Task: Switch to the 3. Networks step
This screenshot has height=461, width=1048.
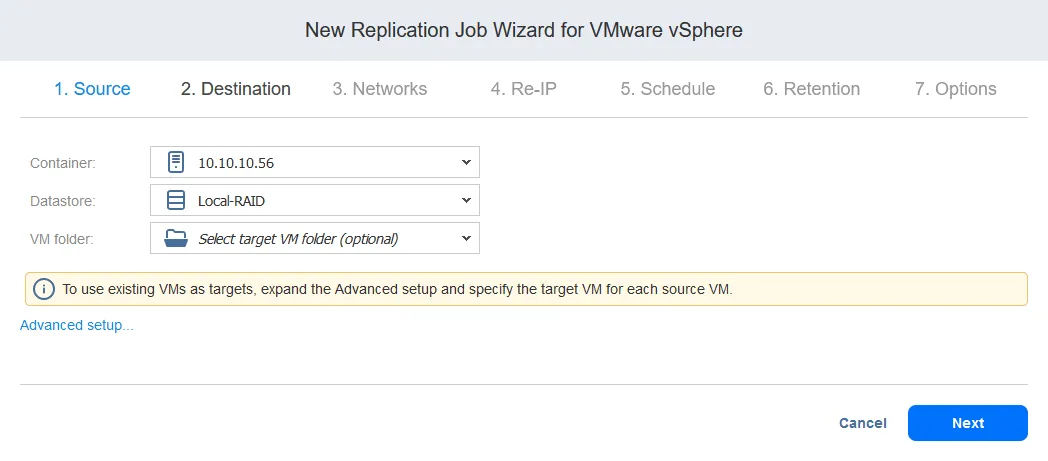Action: [380, 89]
